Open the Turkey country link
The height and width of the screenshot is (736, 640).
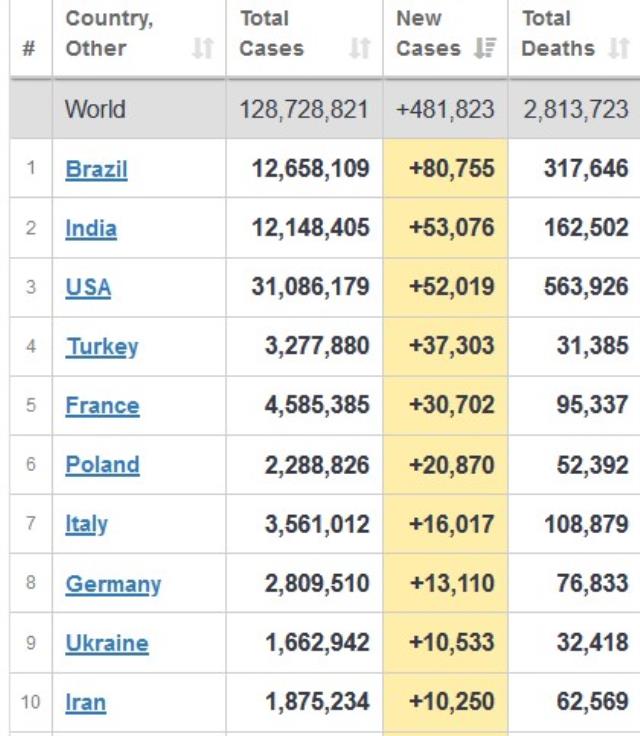pos(102,347)
